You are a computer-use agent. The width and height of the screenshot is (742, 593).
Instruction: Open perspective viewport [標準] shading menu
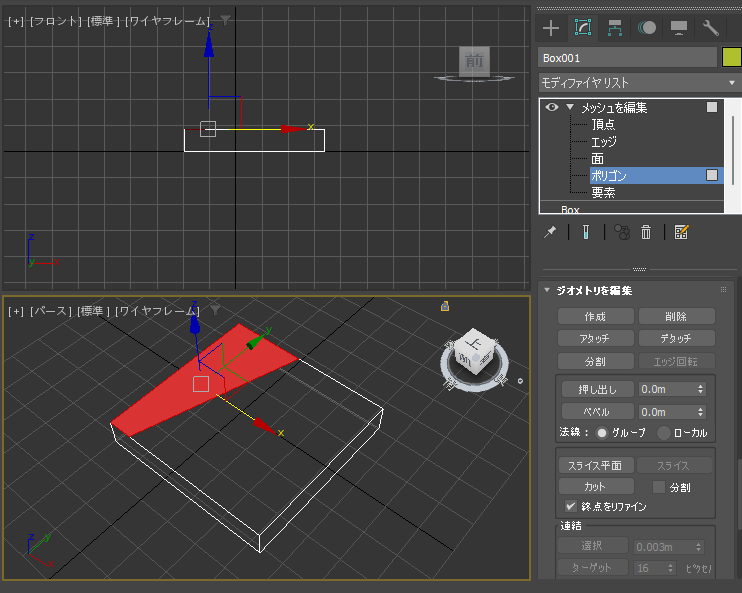click(94, 311)
